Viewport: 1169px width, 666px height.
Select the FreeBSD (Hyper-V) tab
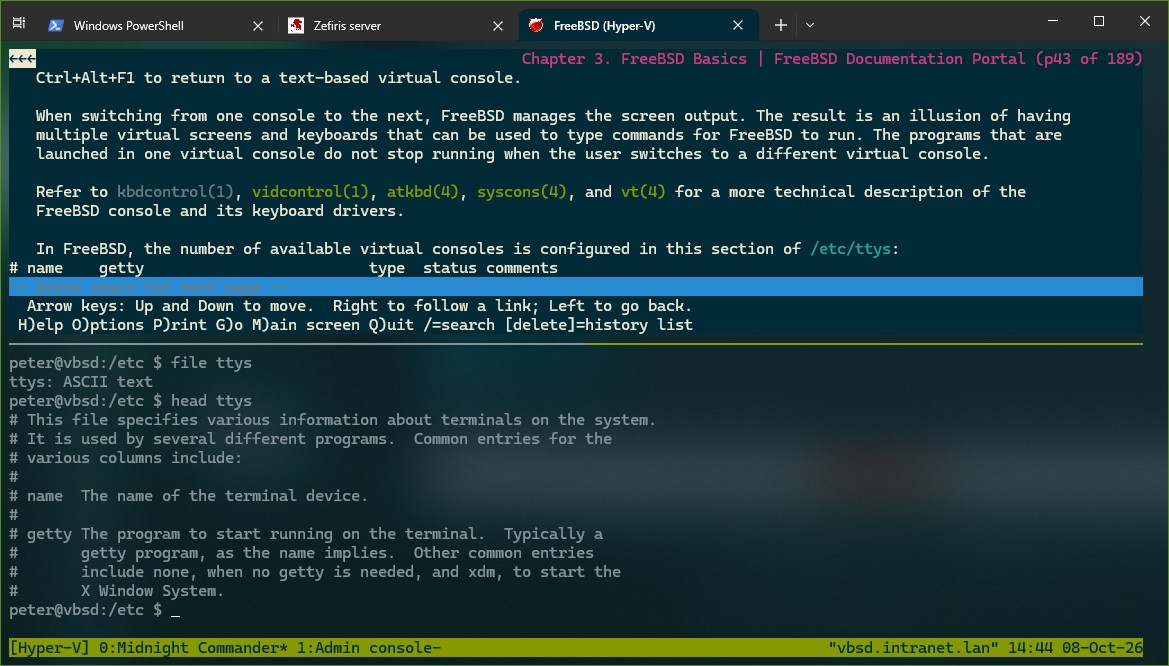(637, 25)
